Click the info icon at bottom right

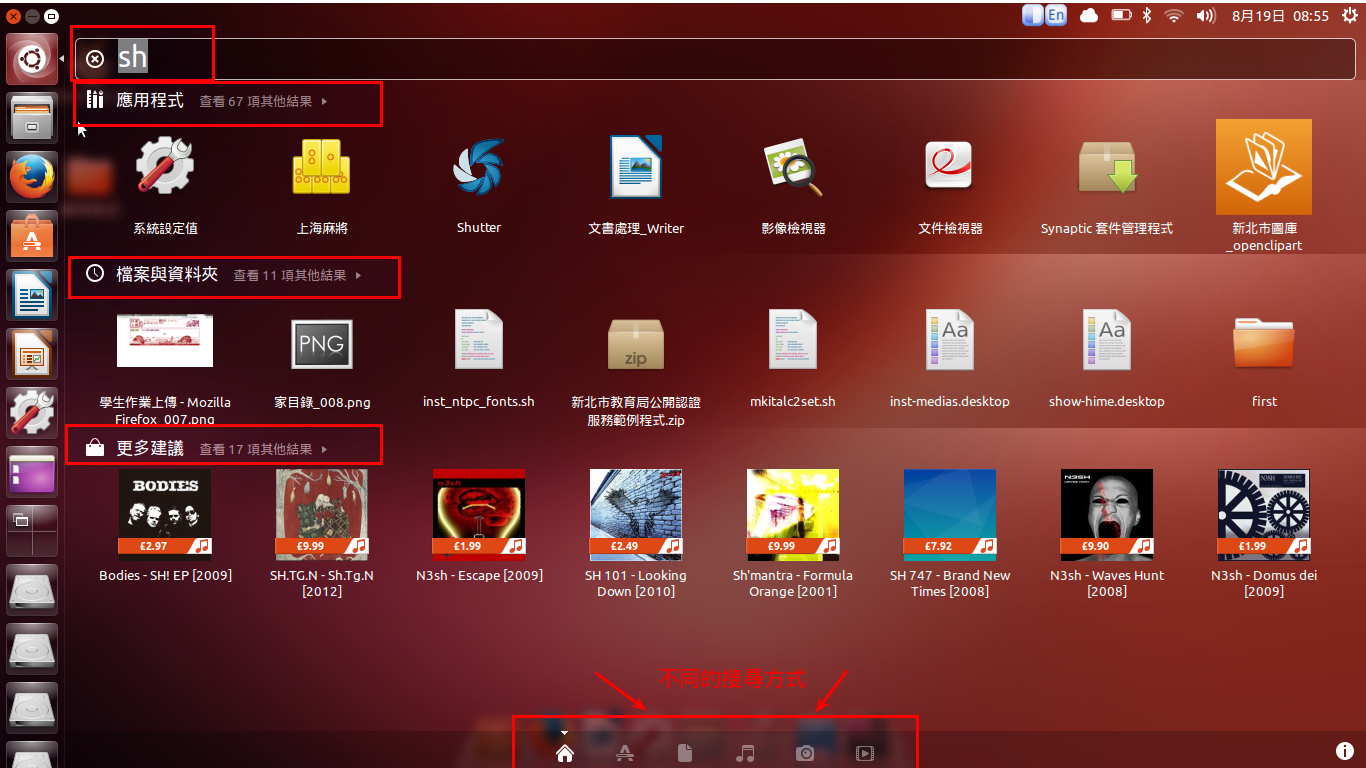[1345, 751]
